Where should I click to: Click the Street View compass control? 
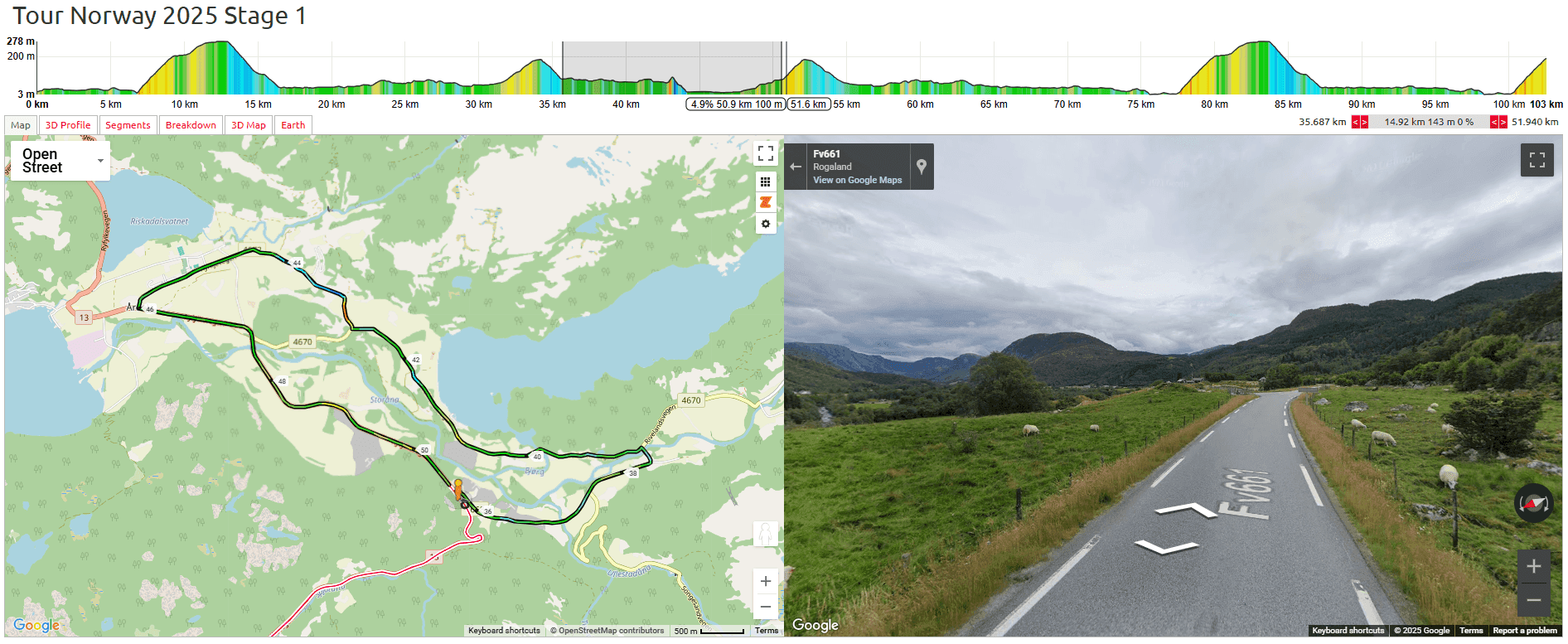pyautogui.click(x=1534, y=503)
